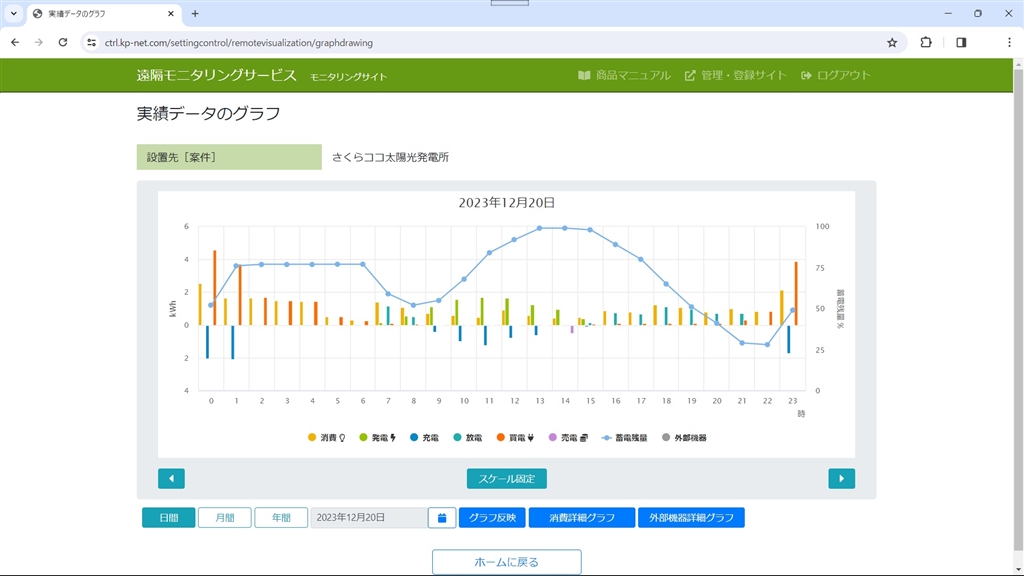Open the Chrome three-dot menu
The height and width of the screenshot is (576, 1024).
pyautogui.click(x=1009, y=42)
